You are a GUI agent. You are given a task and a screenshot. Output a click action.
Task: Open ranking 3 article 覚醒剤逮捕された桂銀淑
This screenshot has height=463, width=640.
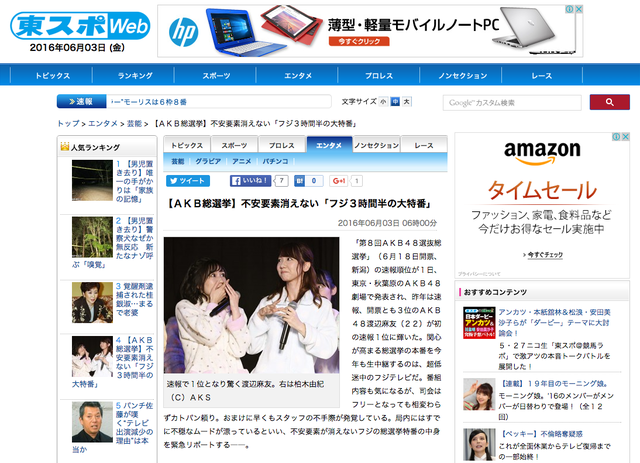[135, 299]
